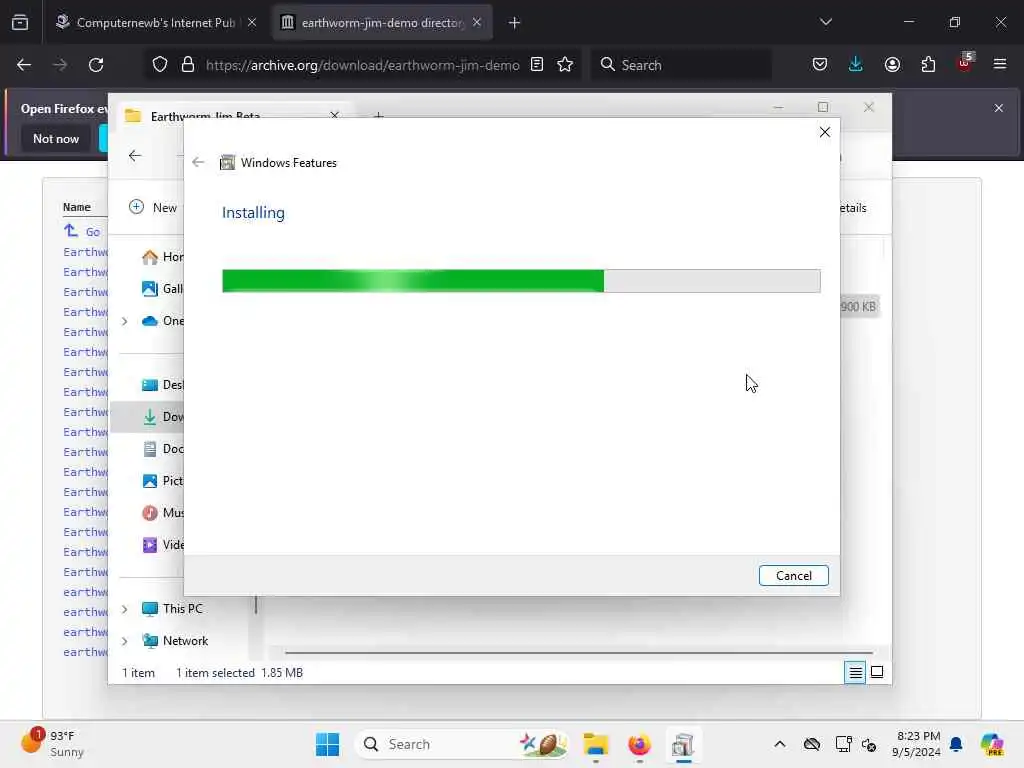
Task: Switch Explorer to details view icon
Action: pyautogui.click(x=855, y=672)
